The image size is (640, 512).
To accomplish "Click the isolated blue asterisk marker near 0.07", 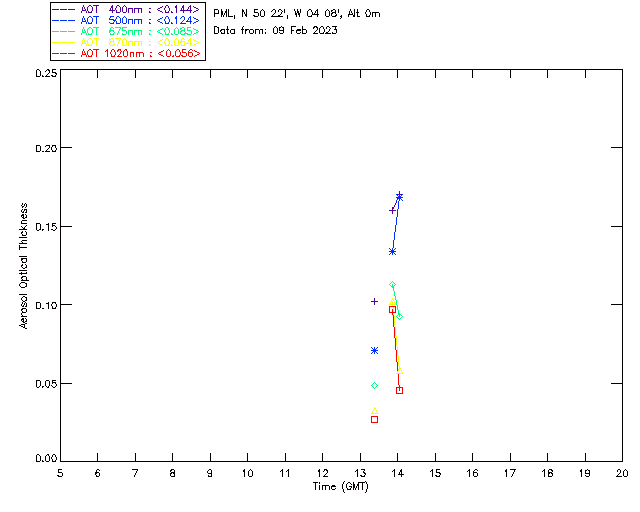I will coord(374,351).
